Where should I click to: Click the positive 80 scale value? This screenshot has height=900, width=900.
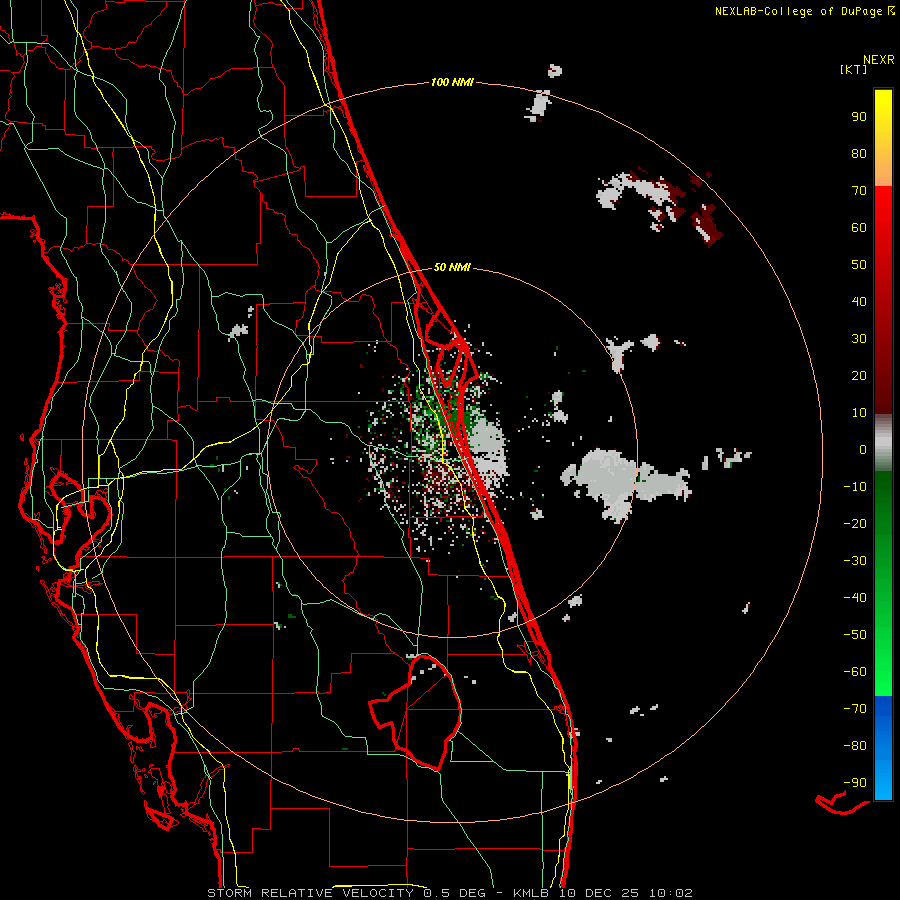coord(859,154)
